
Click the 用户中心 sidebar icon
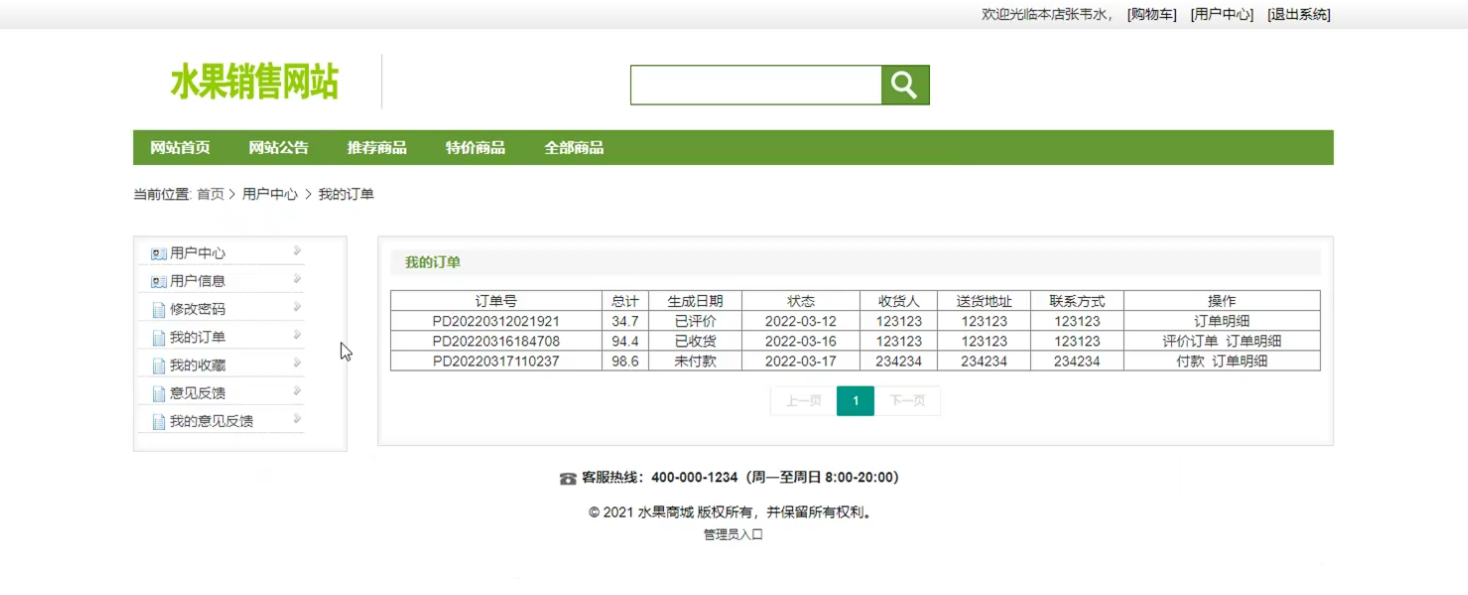tap(158, 254)
